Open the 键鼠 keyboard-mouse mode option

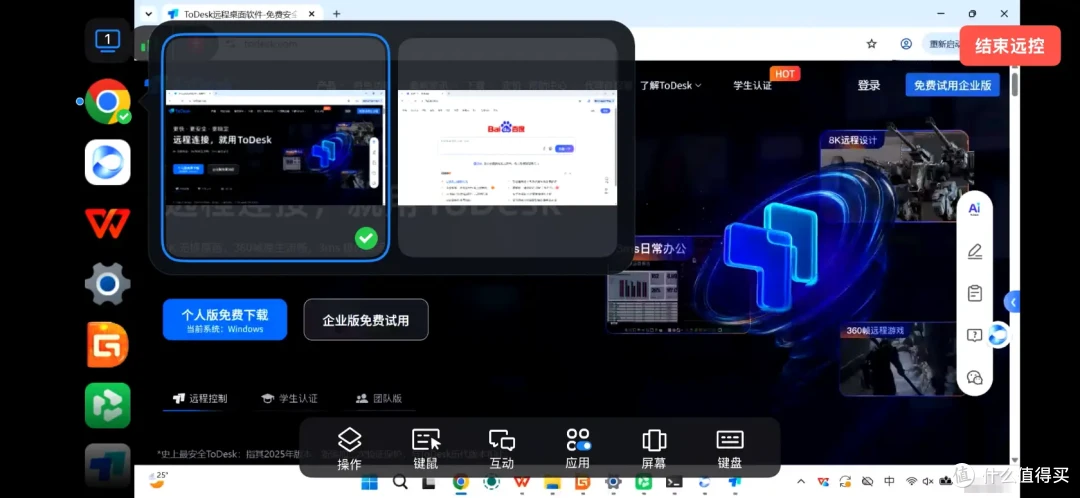pyautogui.click(x=426, y=448)
